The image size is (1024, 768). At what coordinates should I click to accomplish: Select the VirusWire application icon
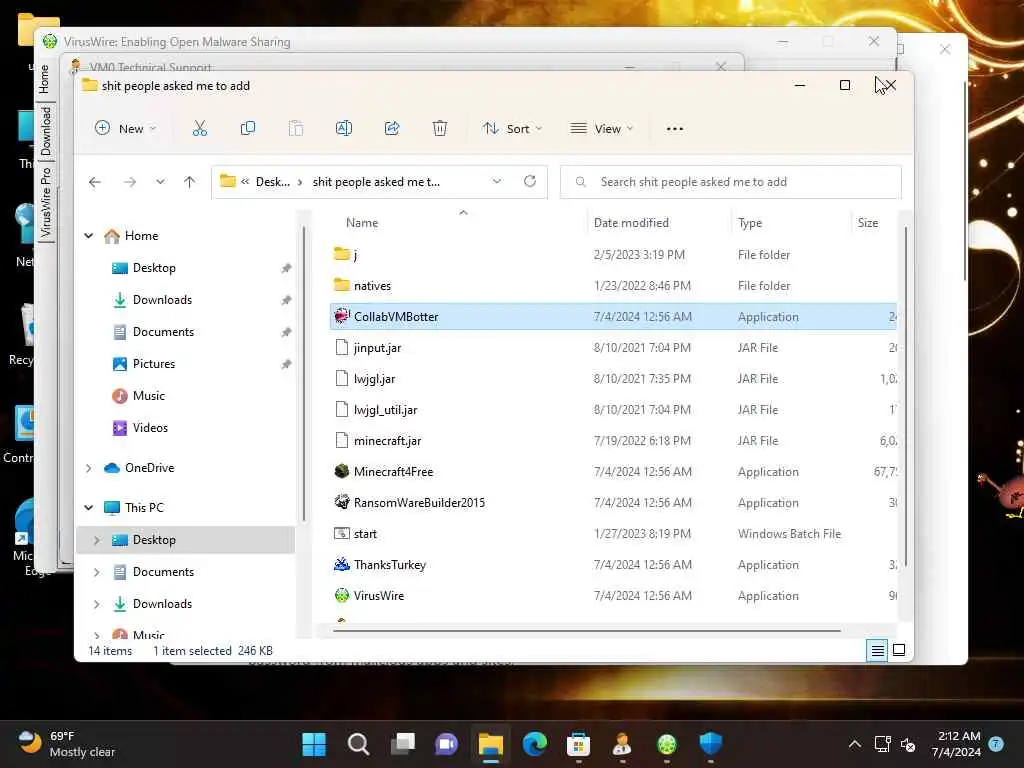pyautogui.click(x=342, y=596)
